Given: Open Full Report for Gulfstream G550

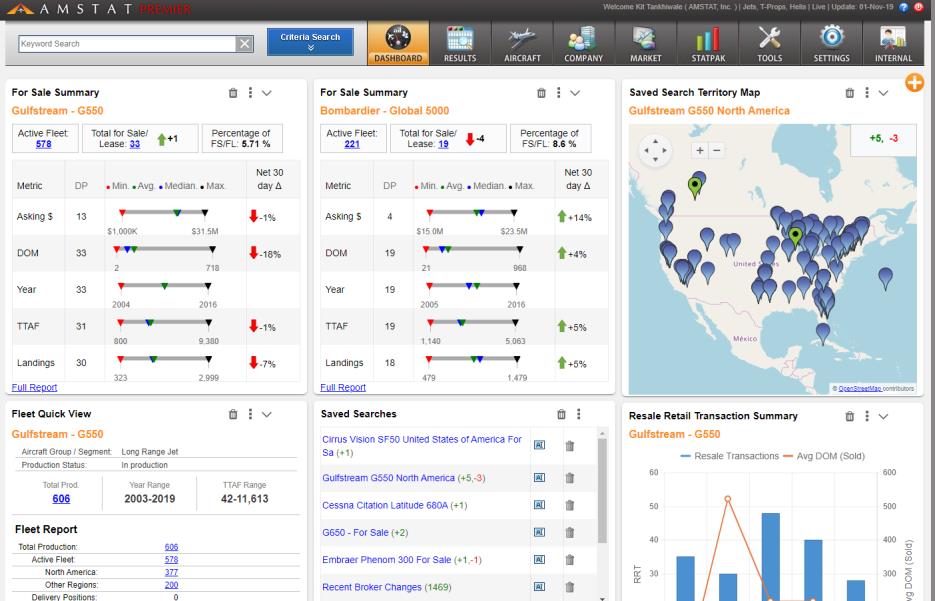Looking at the screenshot, I should [x=35, y=388].
